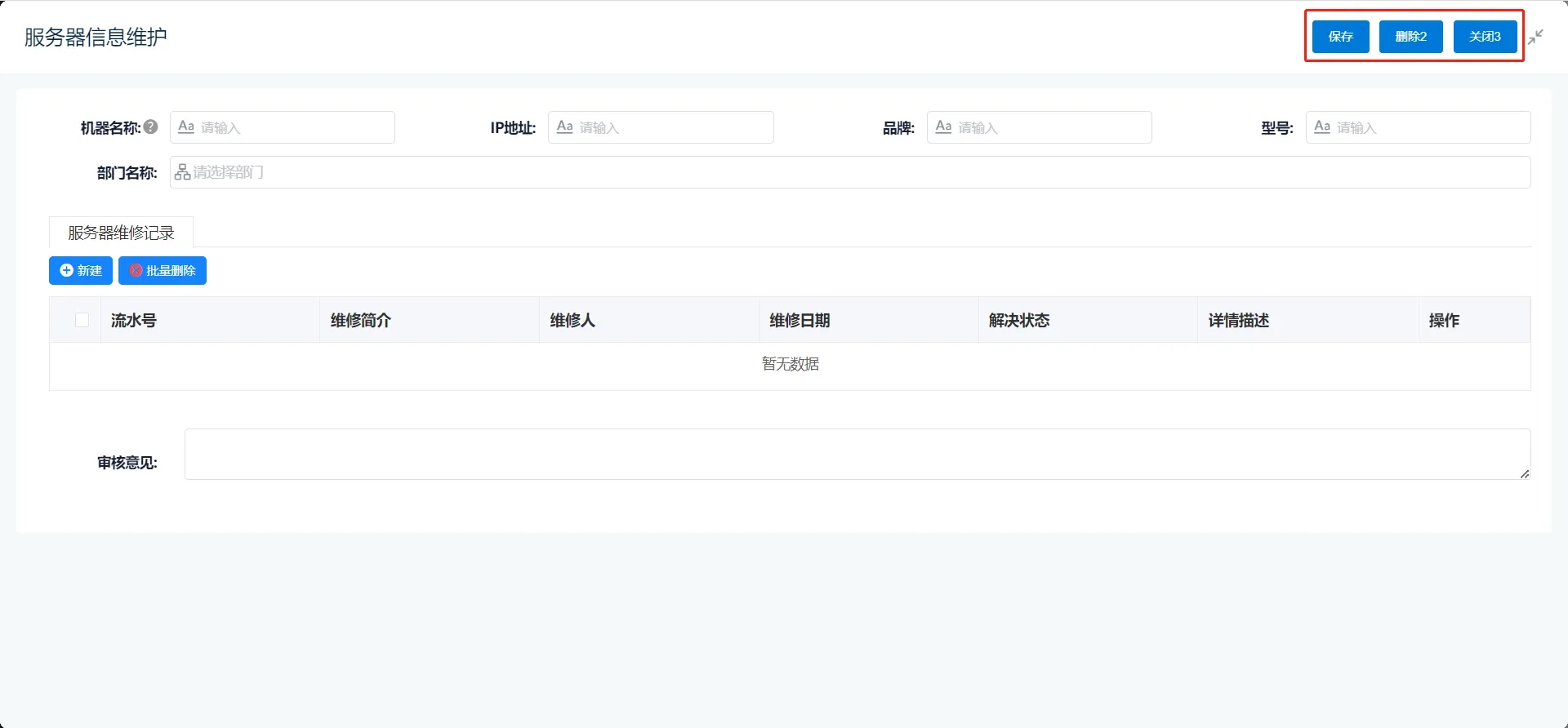Add a new record with 新建
Screen dimensions: 1568x728
click(x=81, y=271)
